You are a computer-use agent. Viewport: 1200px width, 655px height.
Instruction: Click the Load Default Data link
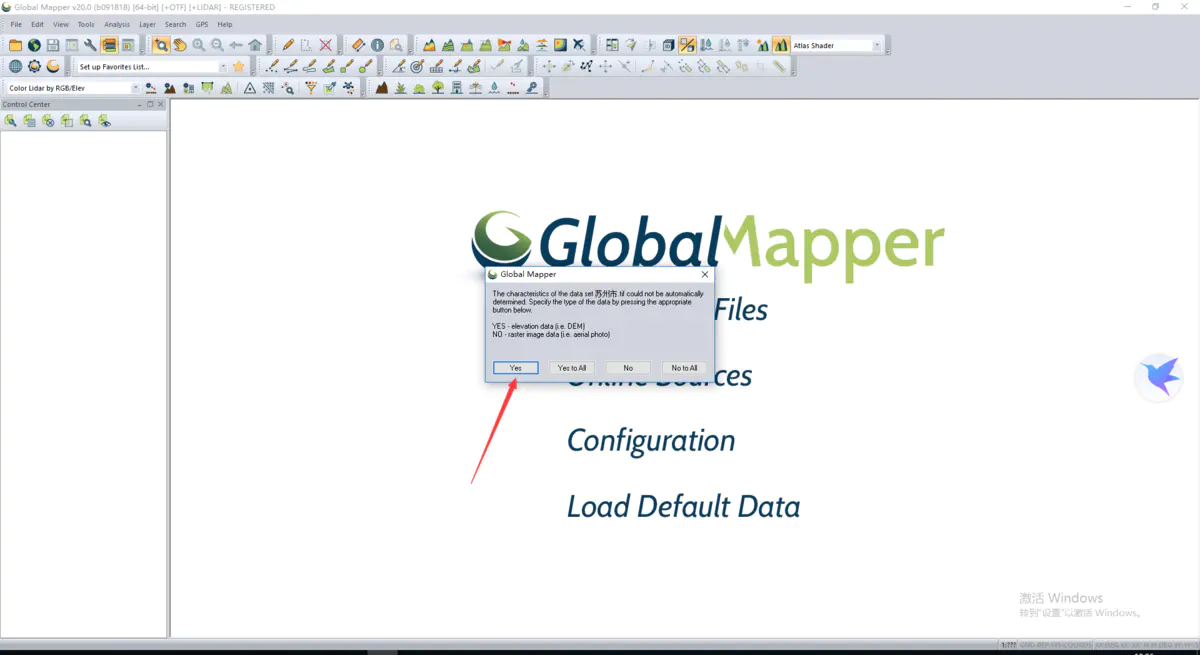[x=683, y=507]
